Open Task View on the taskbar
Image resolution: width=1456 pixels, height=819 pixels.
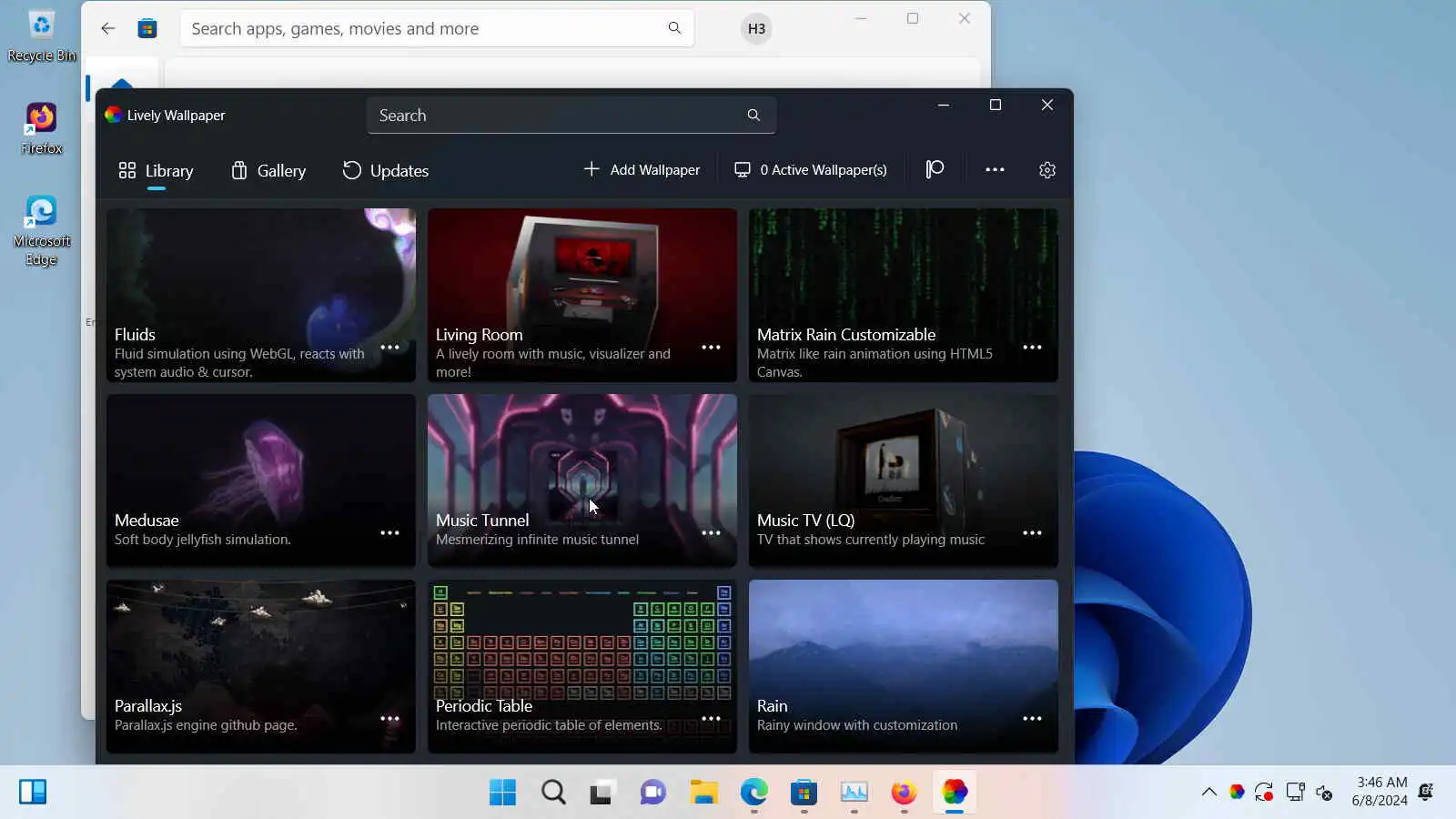pyautogui.click(x=602, y=792)
